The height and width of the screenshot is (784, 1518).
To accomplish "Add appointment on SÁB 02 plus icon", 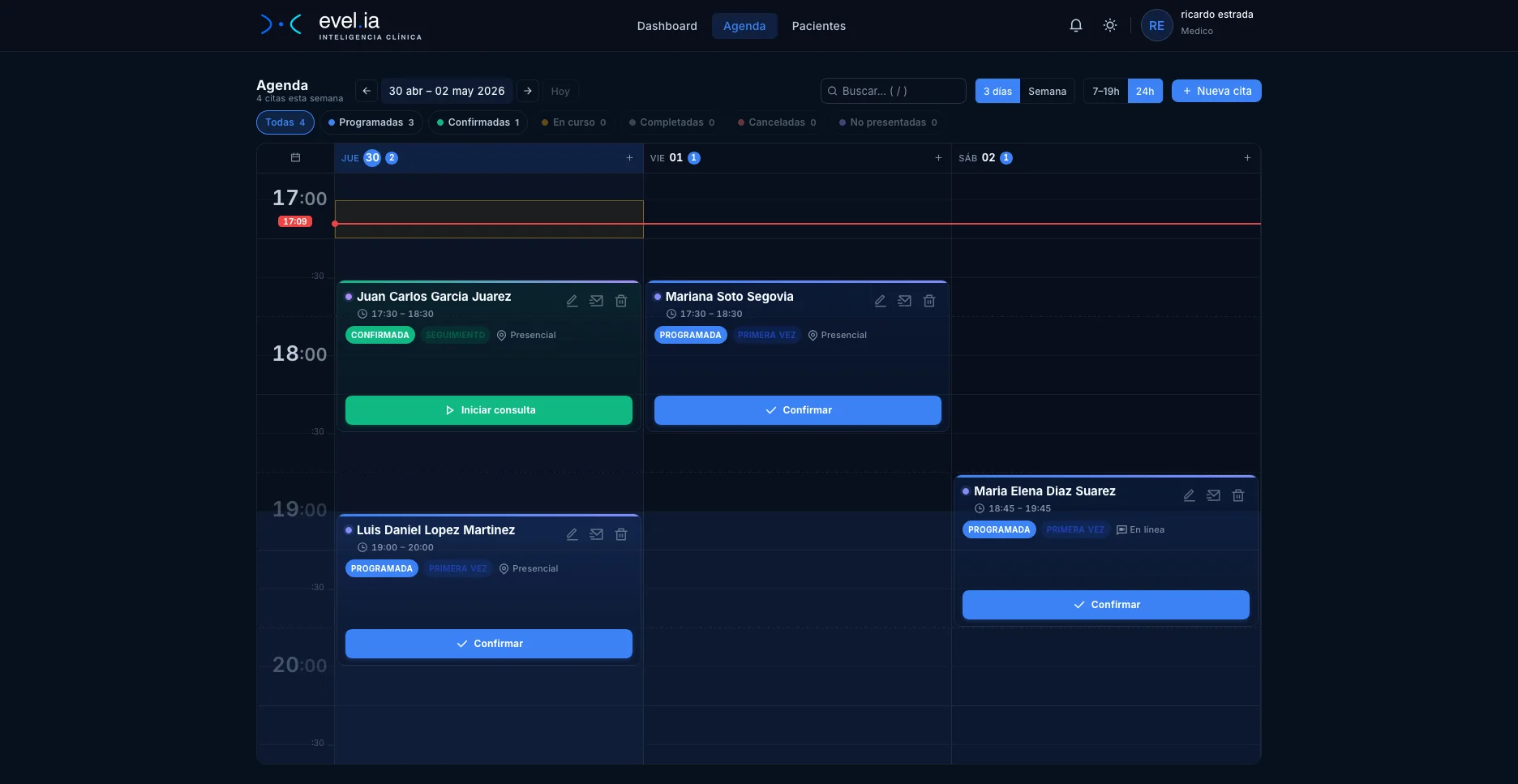I will tap(1247, 158).
